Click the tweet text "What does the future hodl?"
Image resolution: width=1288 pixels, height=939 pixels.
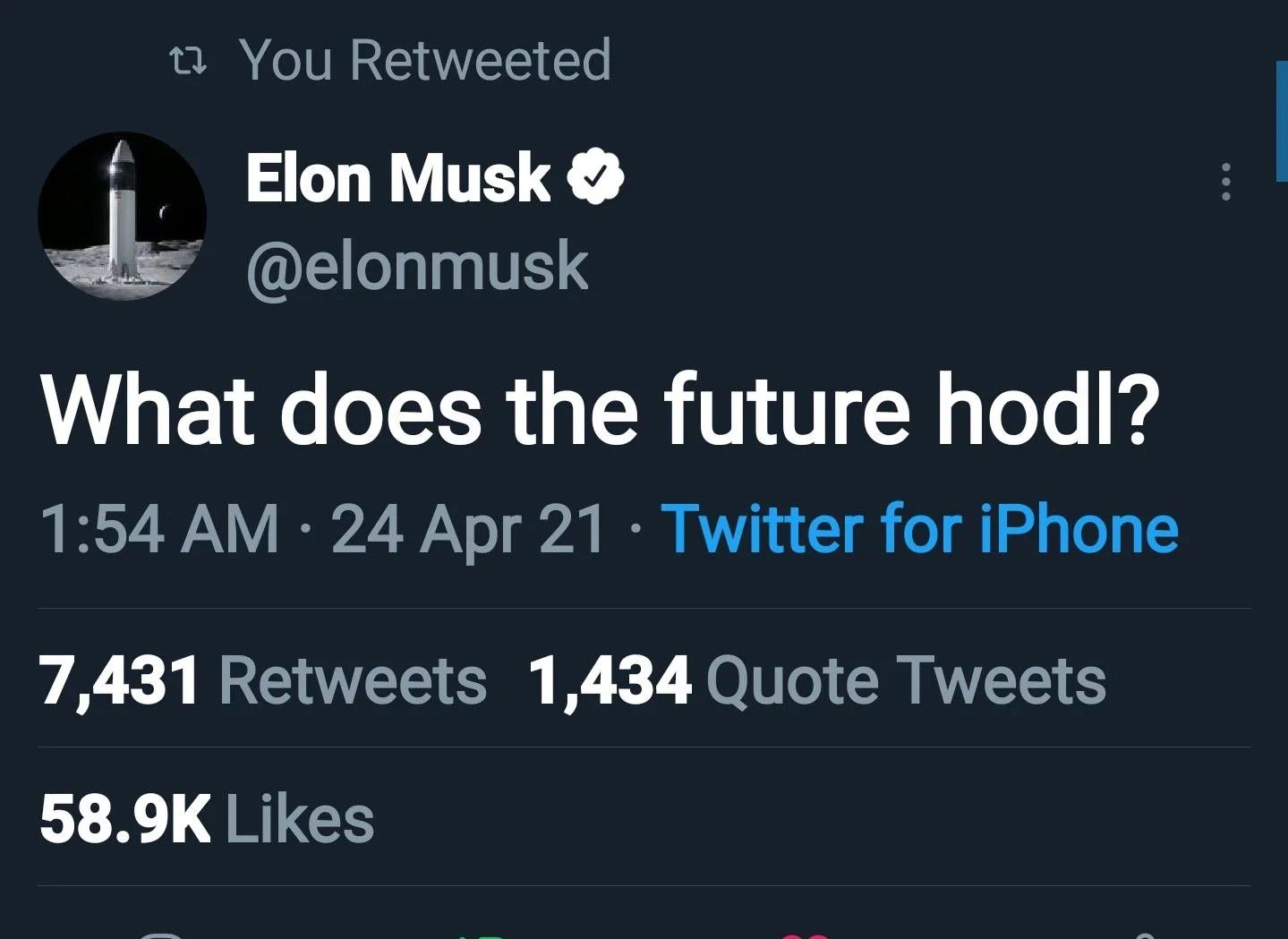click(x=600, y=409)
